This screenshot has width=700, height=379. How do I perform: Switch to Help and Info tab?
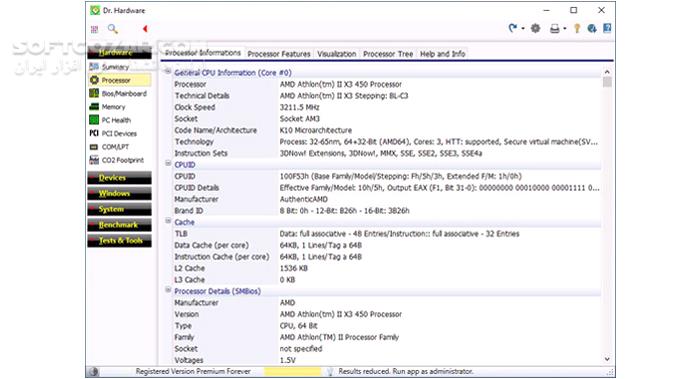(442, 54)
